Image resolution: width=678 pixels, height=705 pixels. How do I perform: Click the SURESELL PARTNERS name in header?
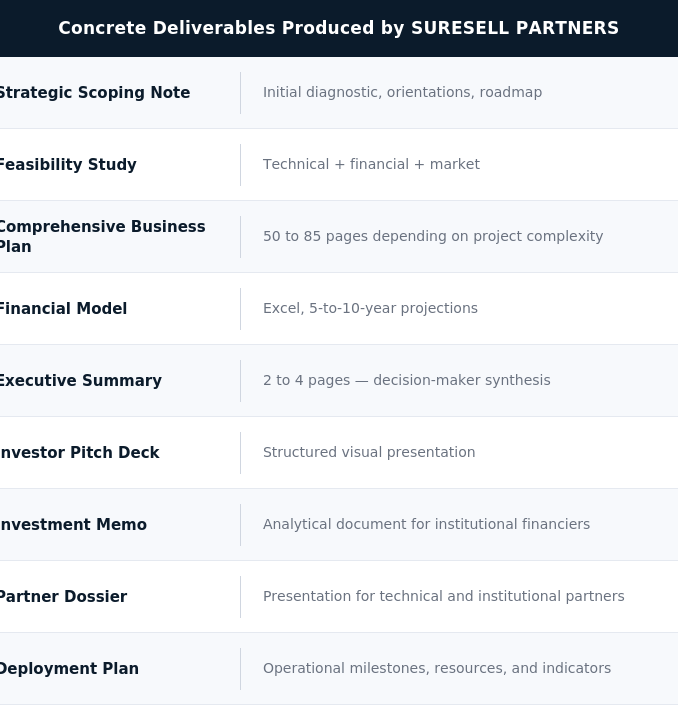(515, 28)
